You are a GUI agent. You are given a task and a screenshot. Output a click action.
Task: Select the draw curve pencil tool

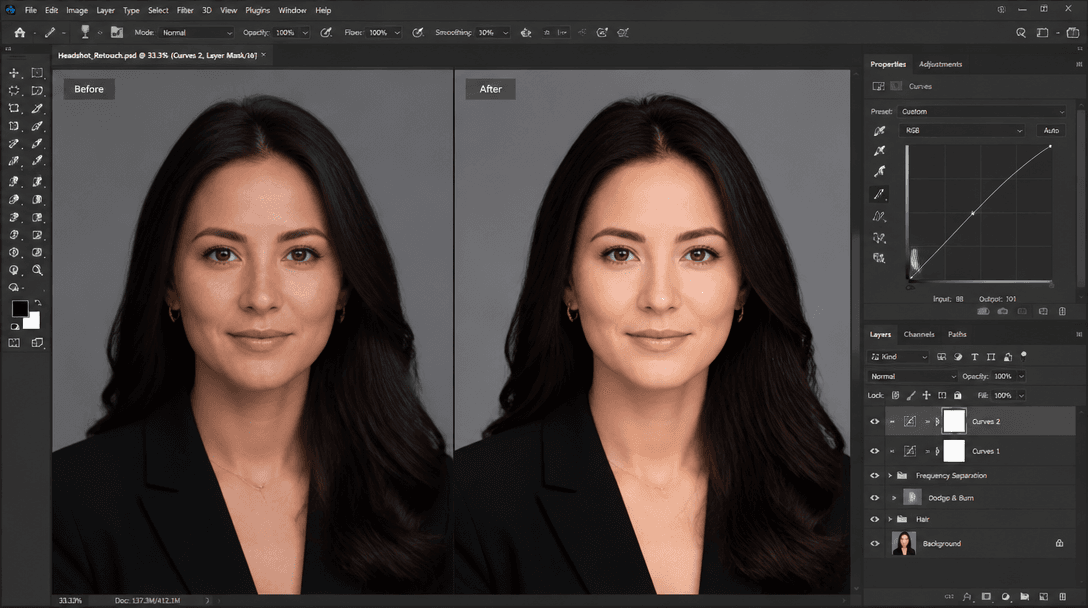[x=879, y=217]
